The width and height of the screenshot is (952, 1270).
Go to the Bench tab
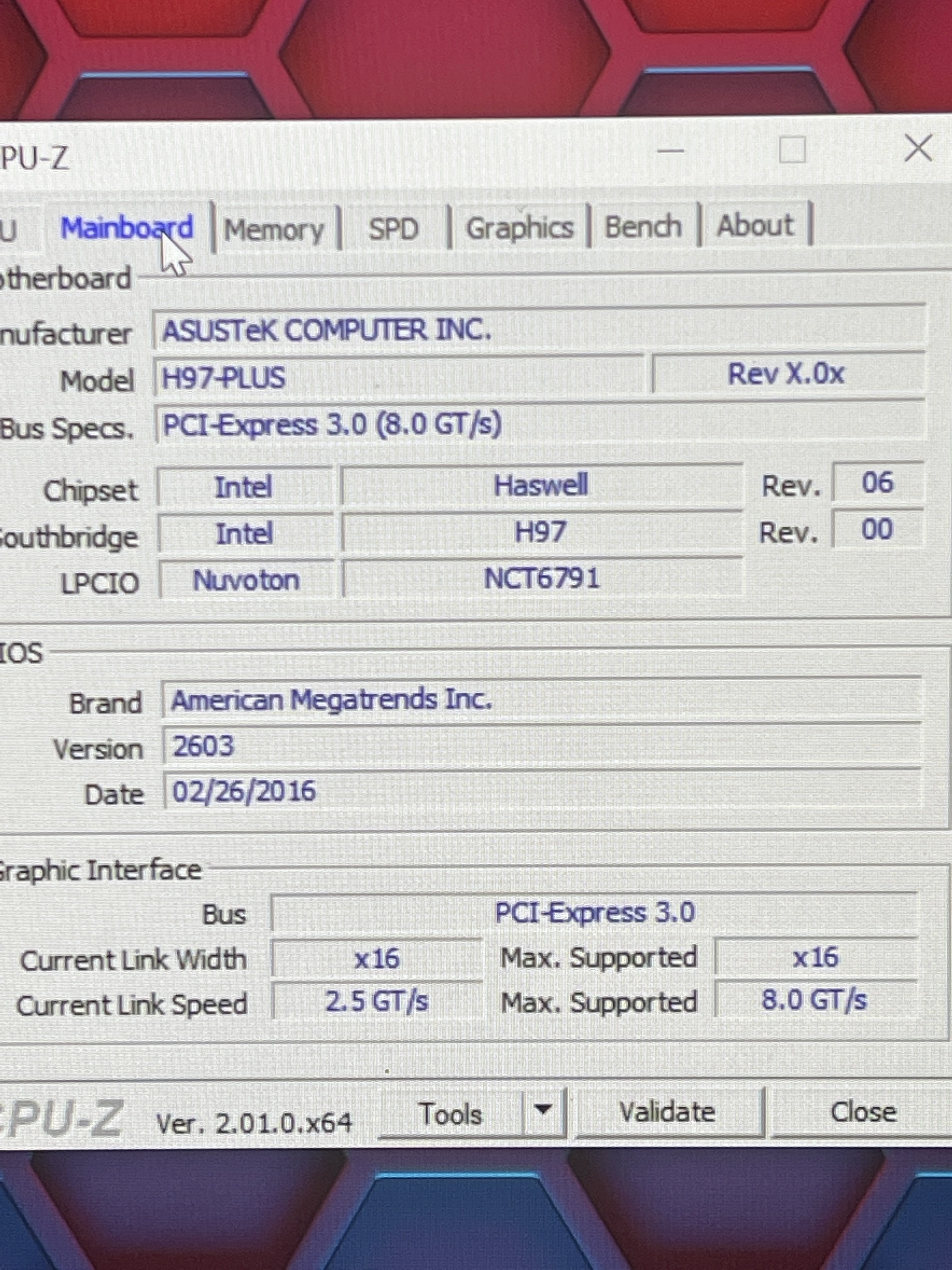(643, 226)
